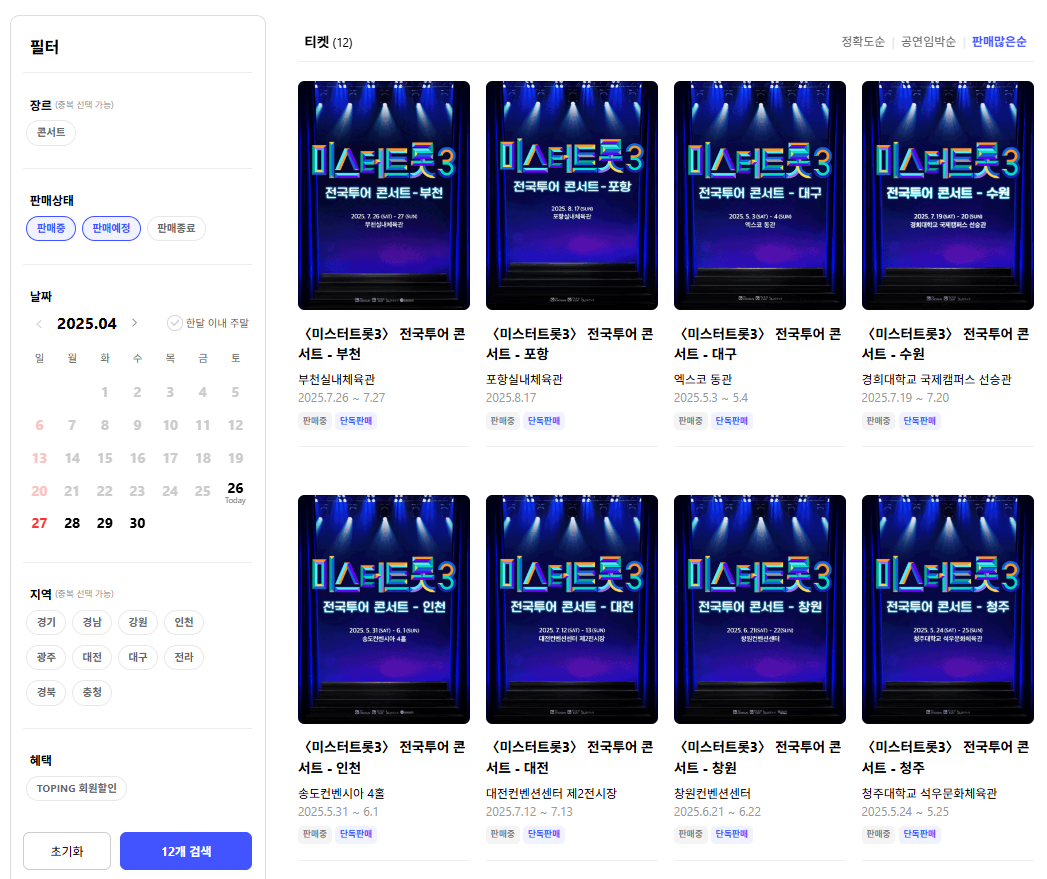Open the 청주 concert poster thumbnail

tap(948, 610)
